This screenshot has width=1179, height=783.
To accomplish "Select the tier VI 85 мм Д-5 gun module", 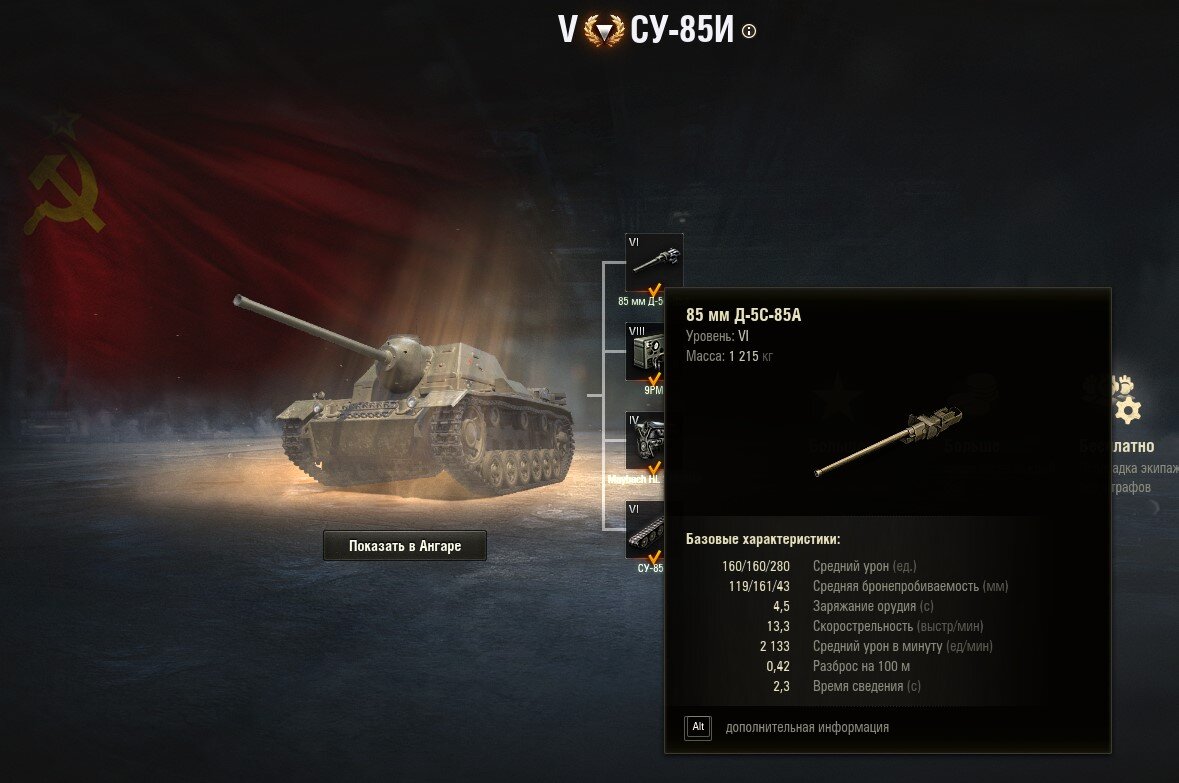I will tap(654, 263).
